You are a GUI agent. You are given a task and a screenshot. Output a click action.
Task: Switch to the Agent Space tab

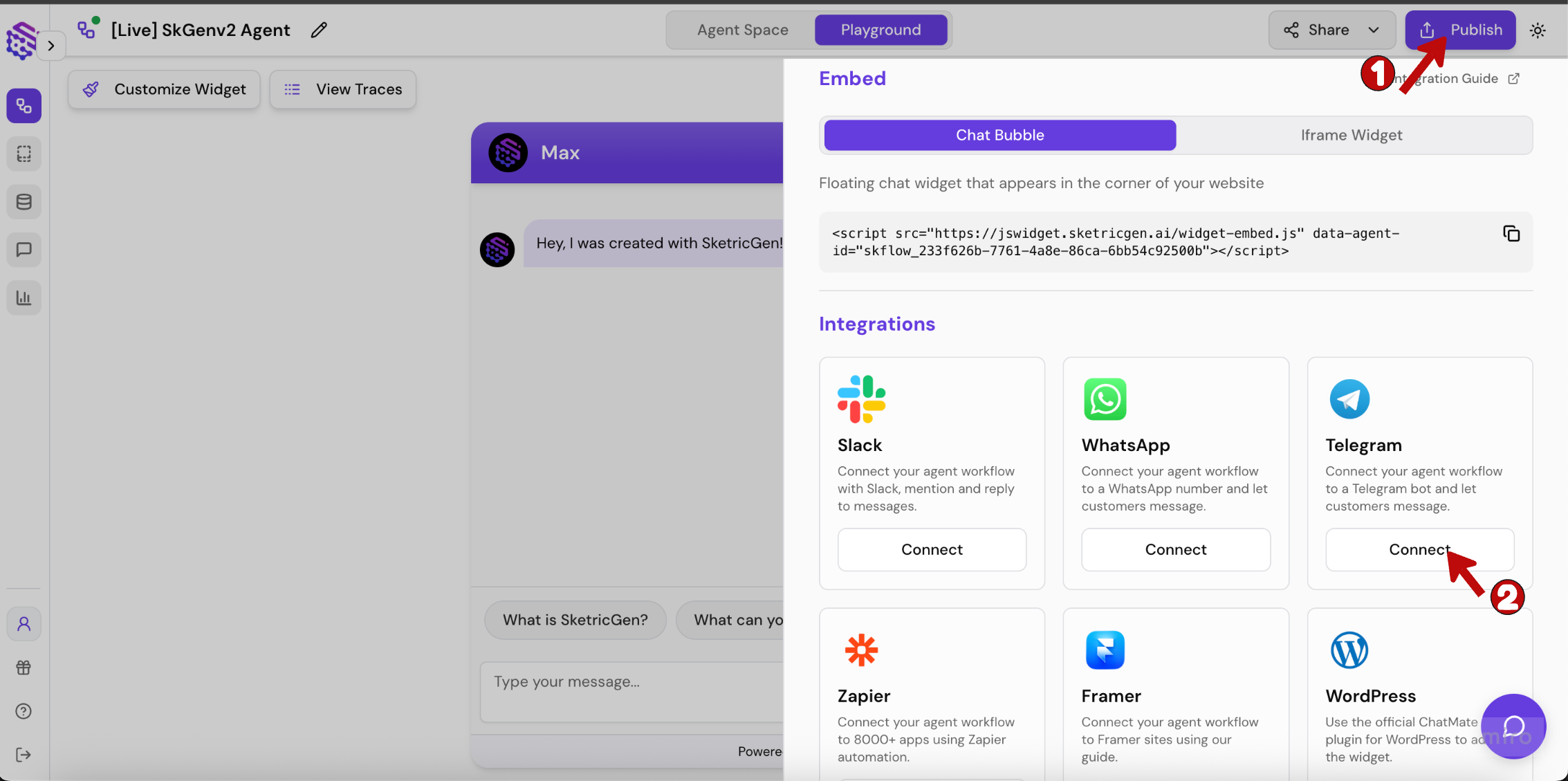[x=742, y=30]
